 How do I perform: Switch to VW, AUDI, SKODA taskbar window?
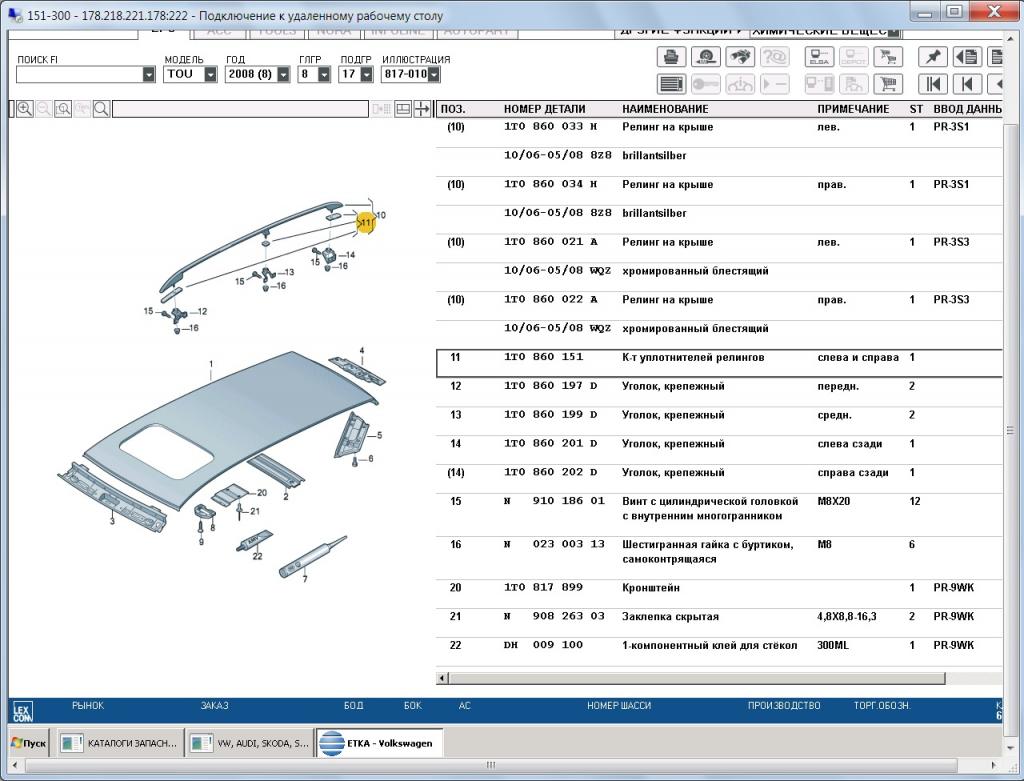[x=250, y=743]
